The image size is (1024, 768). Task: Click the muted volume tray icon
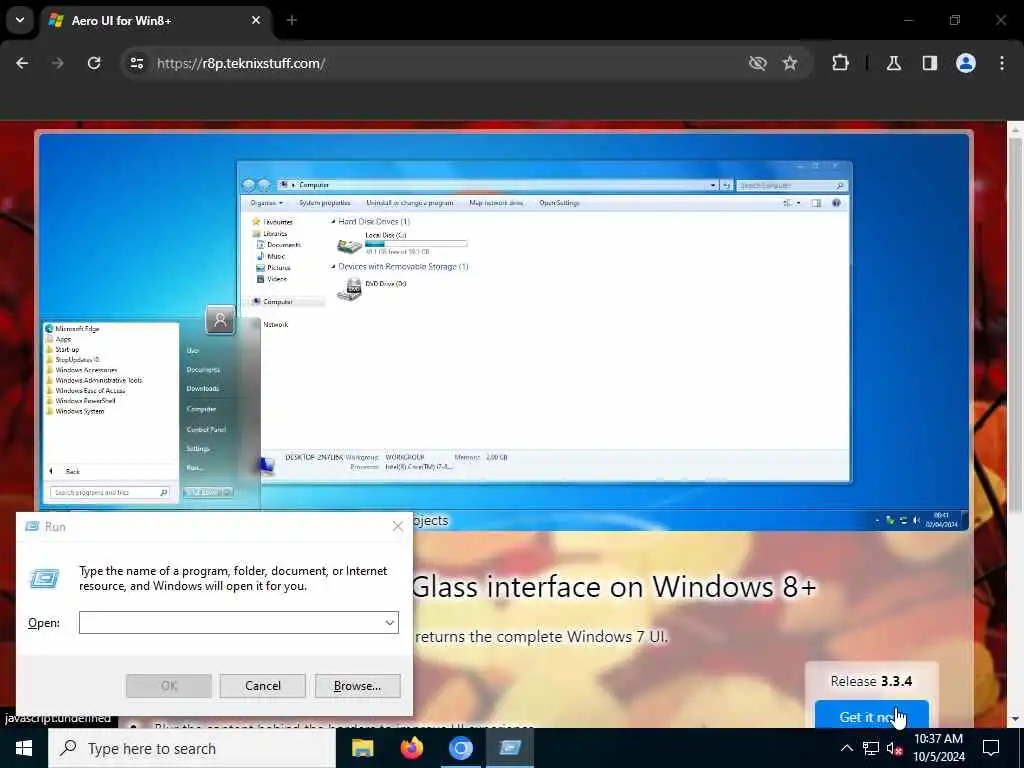tap(895, 749)
